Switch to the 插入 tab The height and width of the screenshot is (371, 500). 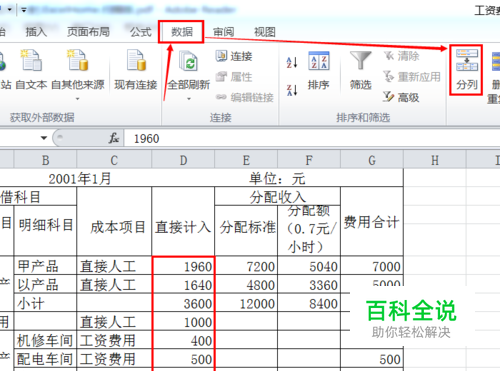(36, 32)
